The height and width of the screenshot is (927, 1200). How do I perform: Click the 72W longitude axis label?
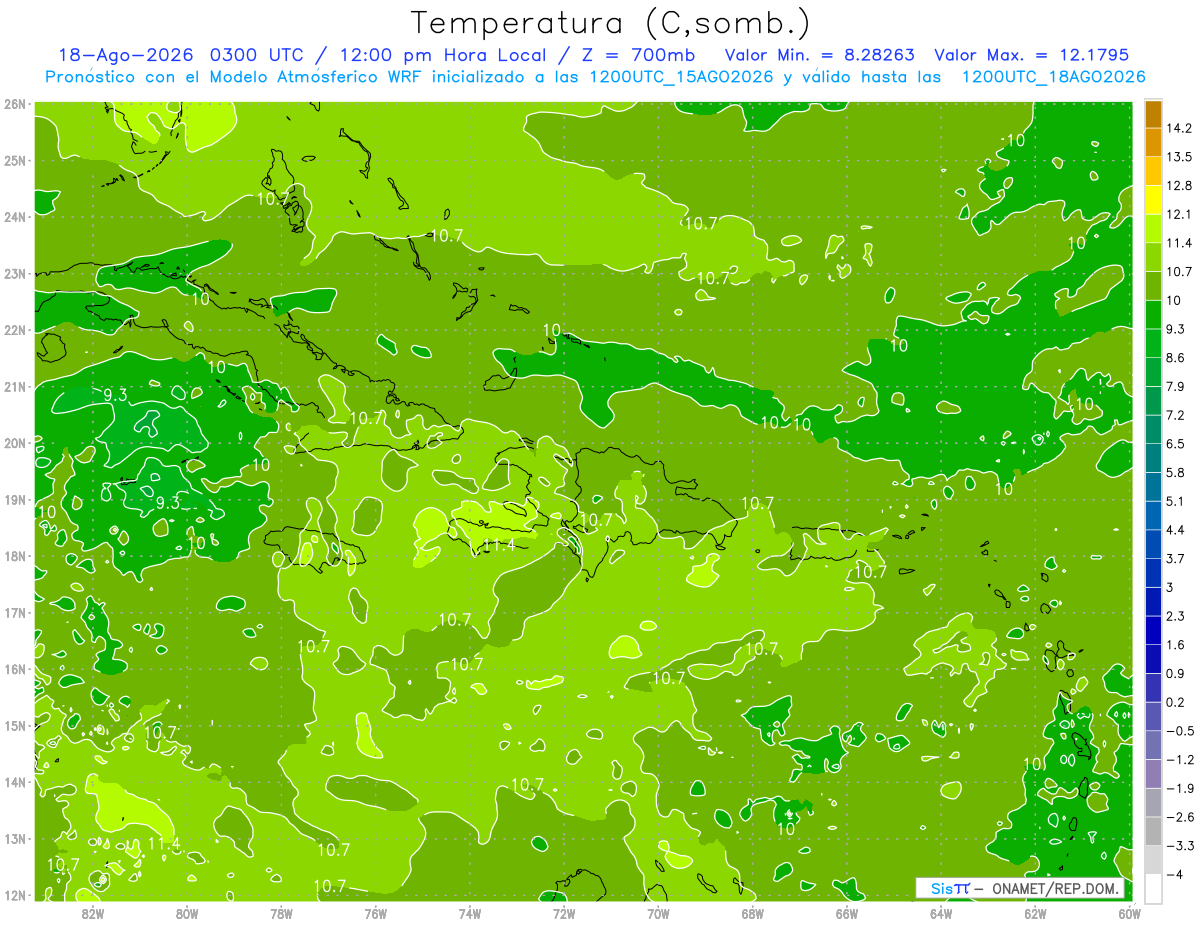point(564,913)
